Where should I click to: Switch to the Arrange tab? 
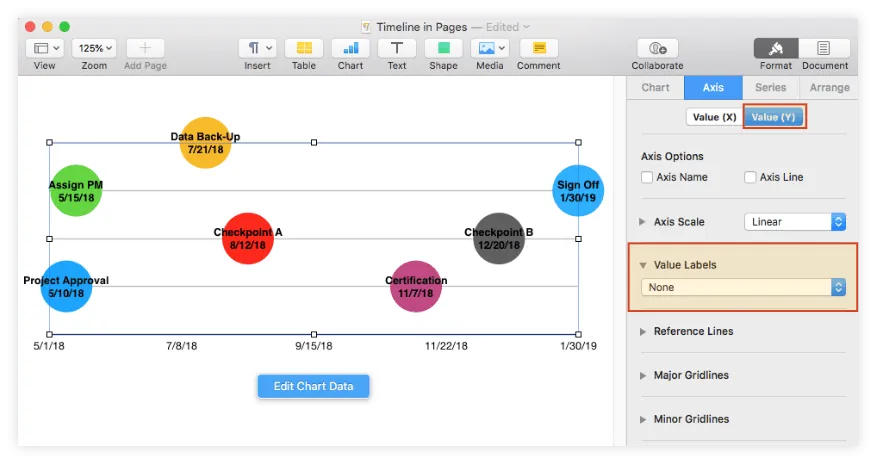829,87
